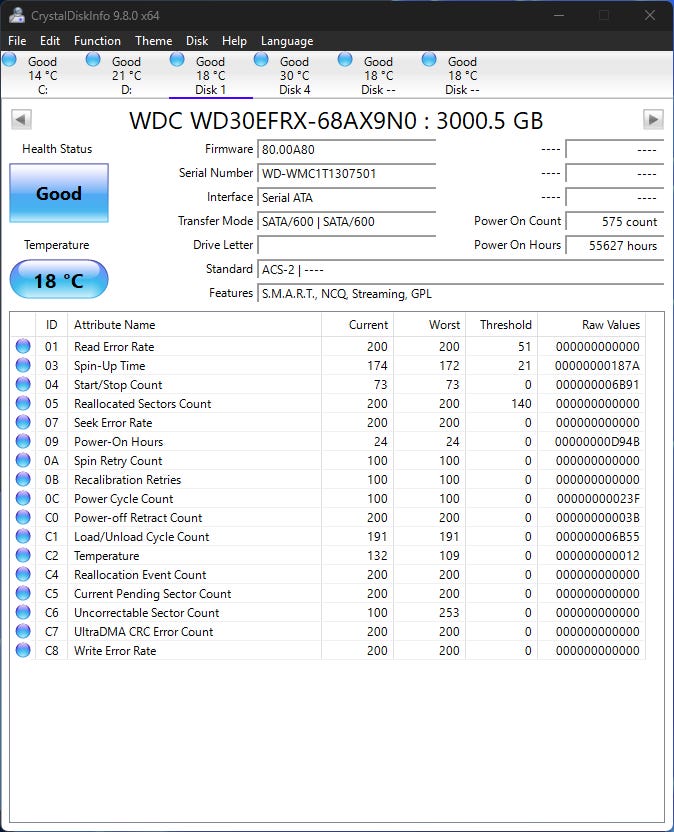The width and height of the screenshot is (674, 832).
Task: Click the Current column header
Action: 357,325
